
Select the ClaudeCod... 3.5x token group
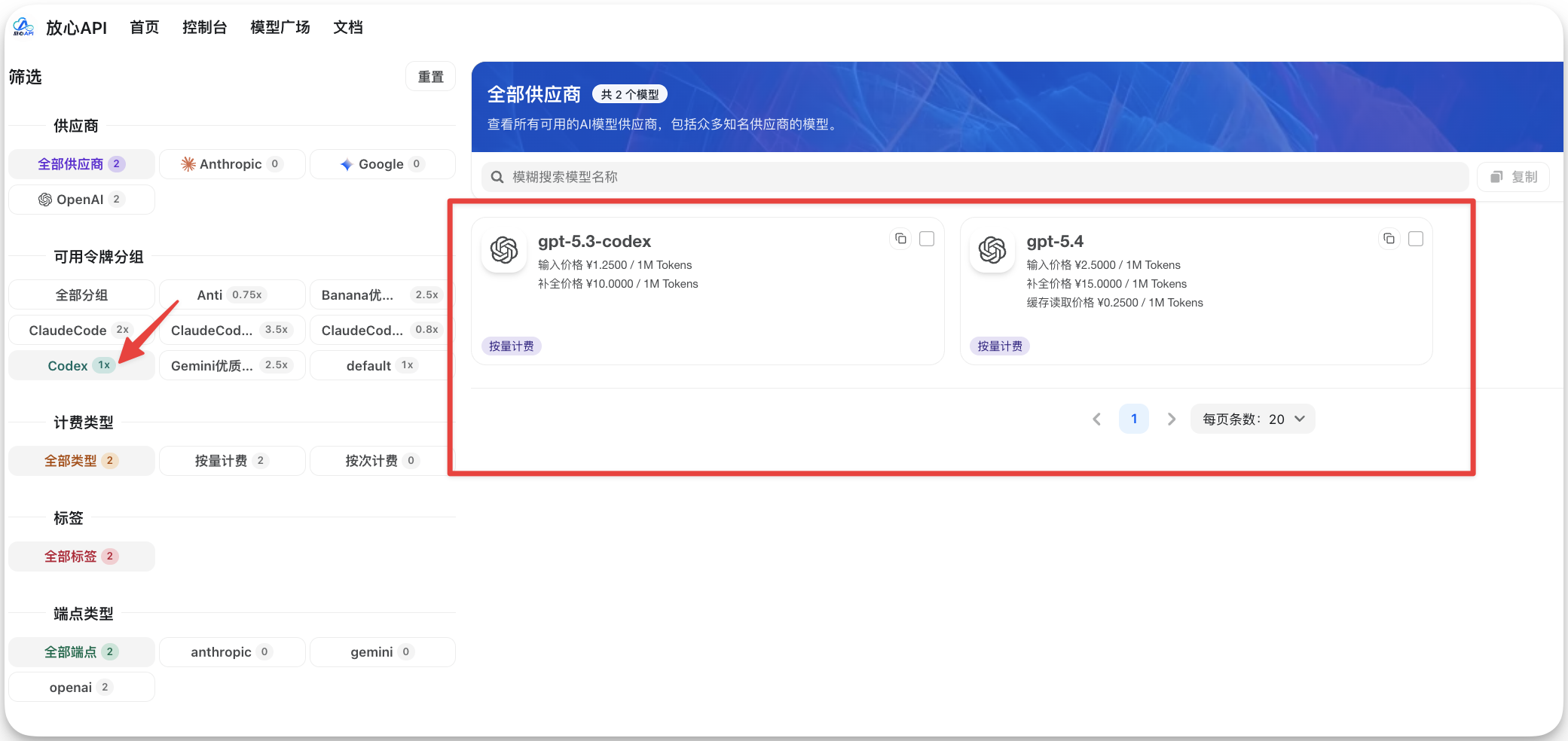tap(232, 331)
